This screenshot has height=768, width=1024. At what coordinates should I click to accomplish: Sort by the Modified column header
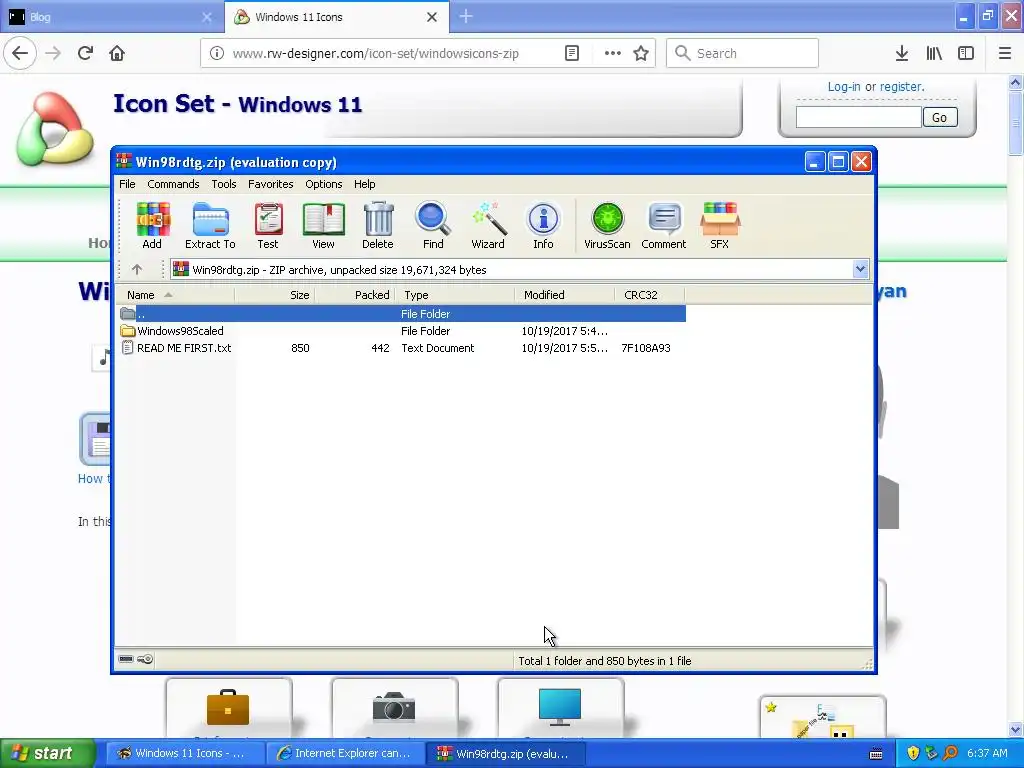tap(564, 295)
